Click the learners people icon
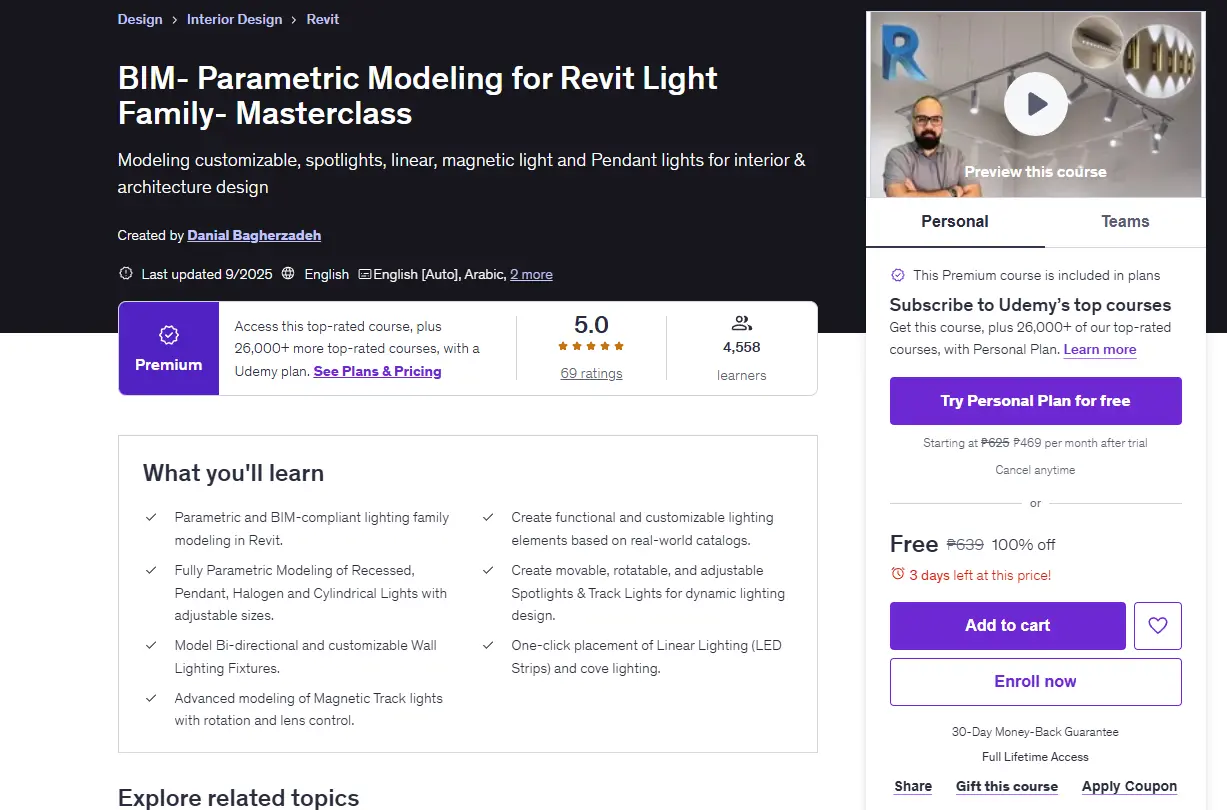1227x810 pixels. (742, 323)
